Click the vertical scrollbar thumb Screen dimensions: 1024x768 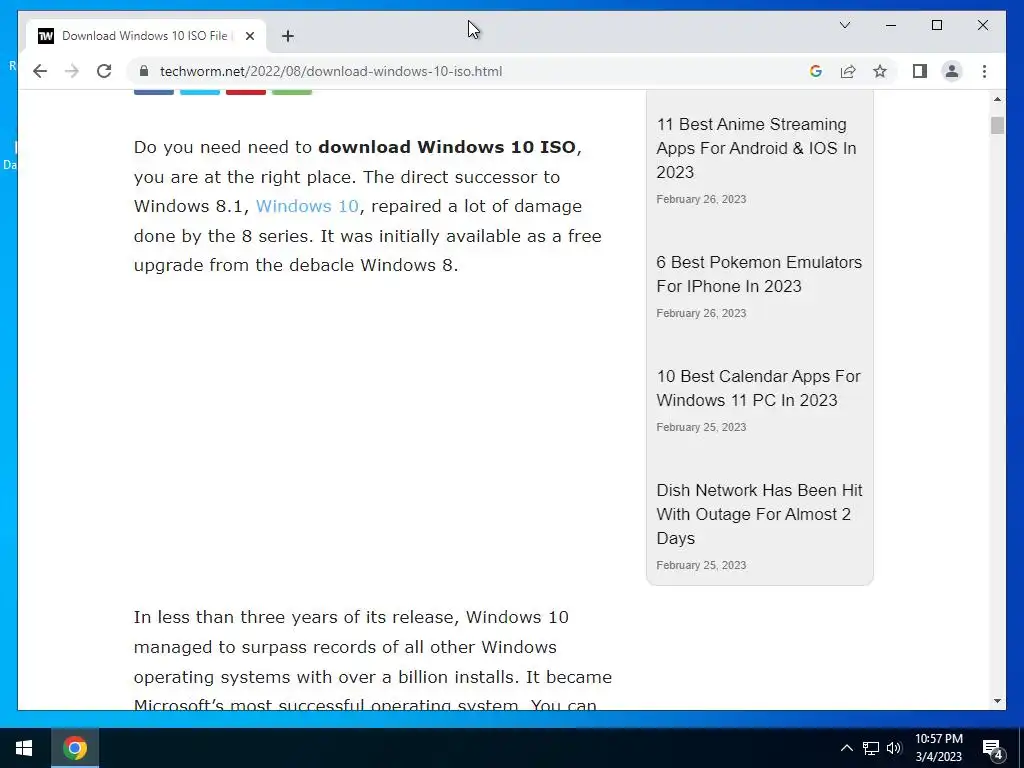click(997, 125)
